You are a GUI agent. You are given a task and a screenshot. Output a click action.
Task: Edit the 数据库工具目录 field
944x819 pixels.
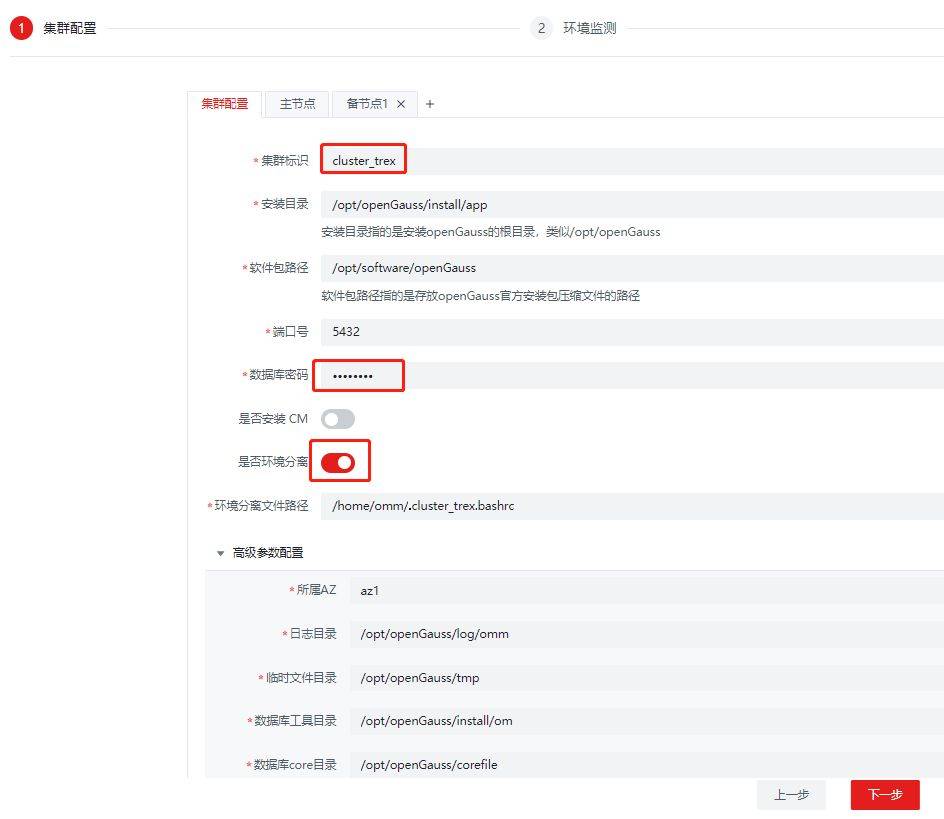click(647, 721)
